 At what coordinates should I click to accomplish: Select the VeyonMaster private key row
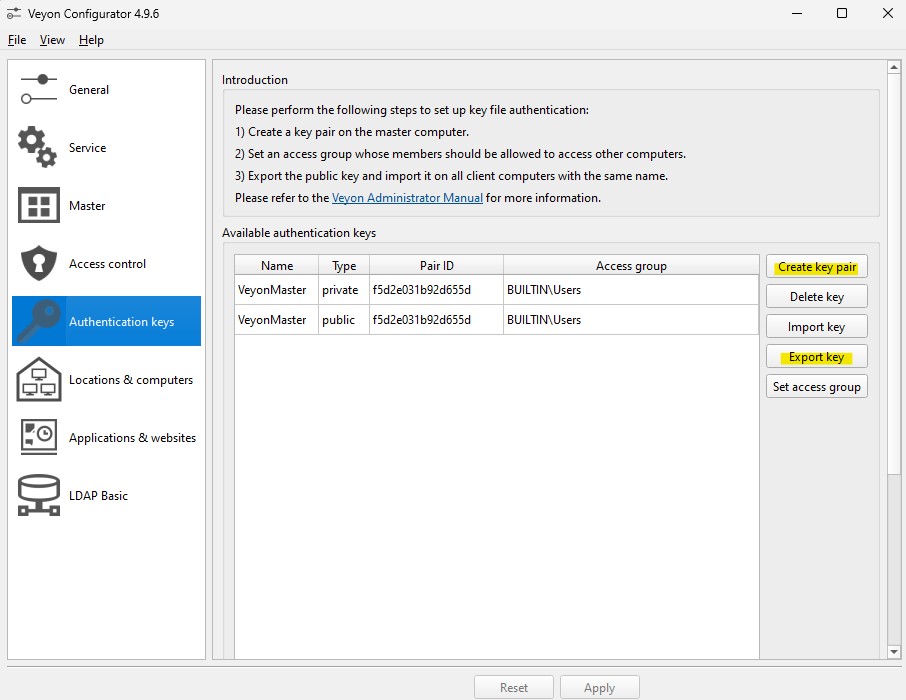496,290
